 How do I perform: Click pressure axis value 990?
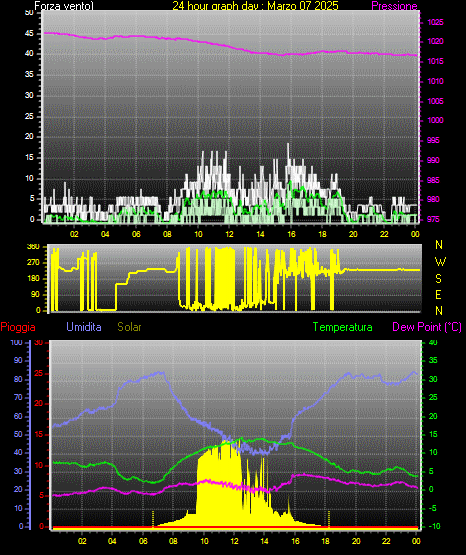pyautogui.click(x=433, y=160)
